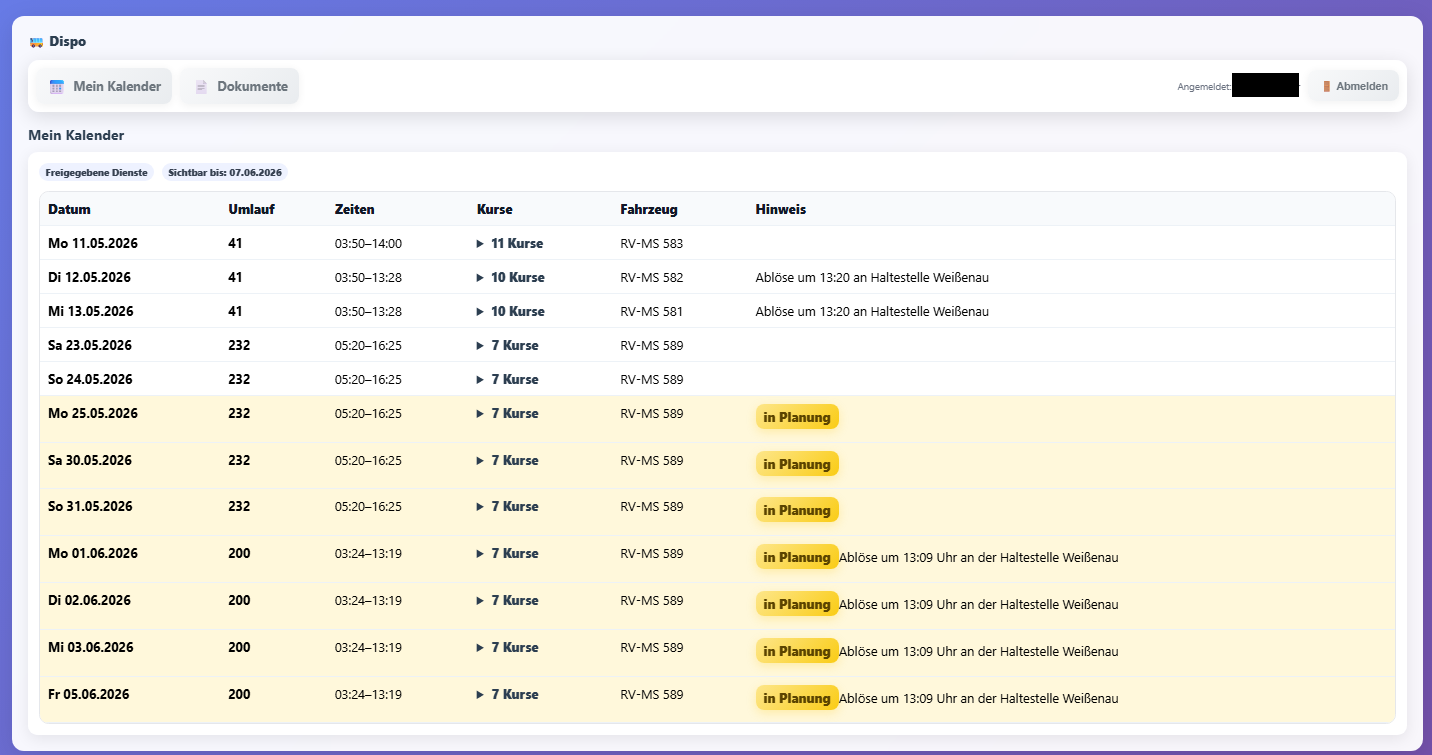Select the date Mo 25.05.2026
Image resolution: width=1432 pixels, height=755 pixels.
click(x=92, y=413)
